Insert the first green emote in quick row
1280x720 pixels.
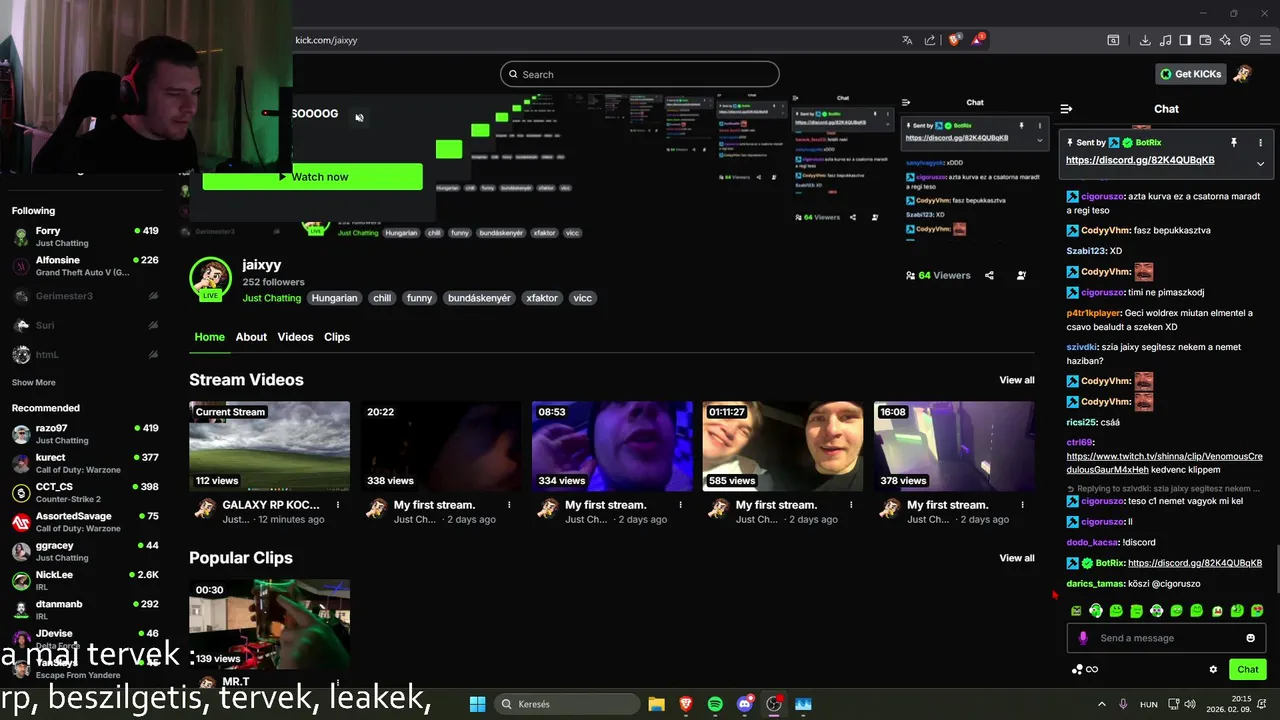tap(1076, 611)
